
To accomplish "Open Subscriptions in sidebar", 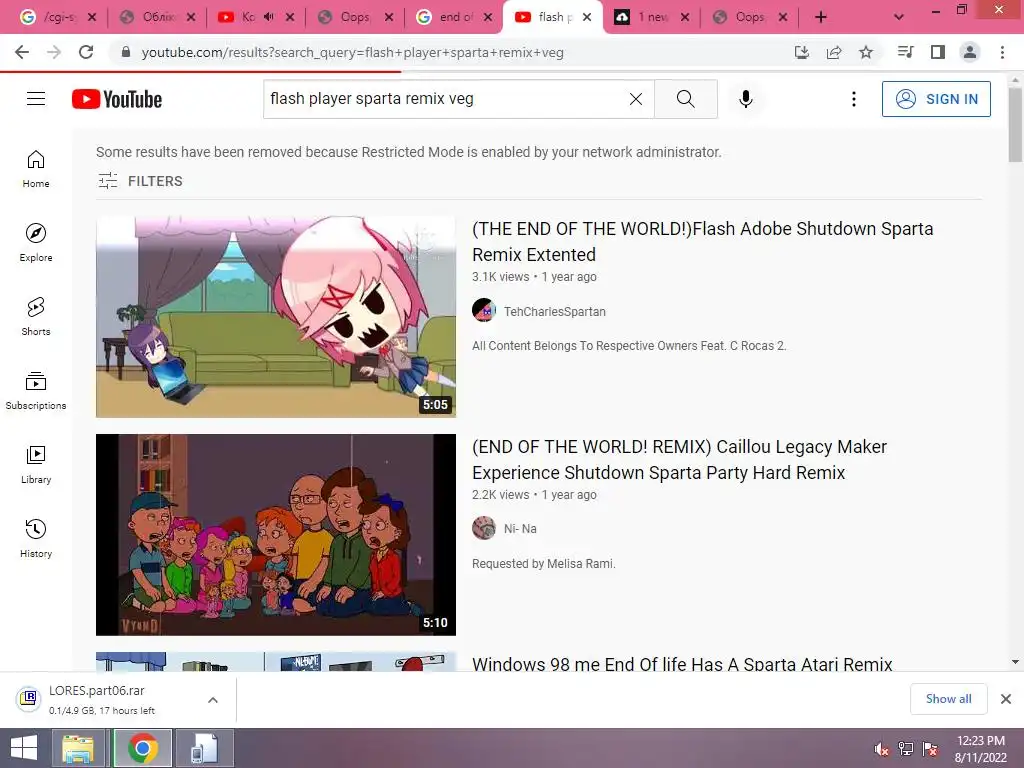I will [36, 391].
